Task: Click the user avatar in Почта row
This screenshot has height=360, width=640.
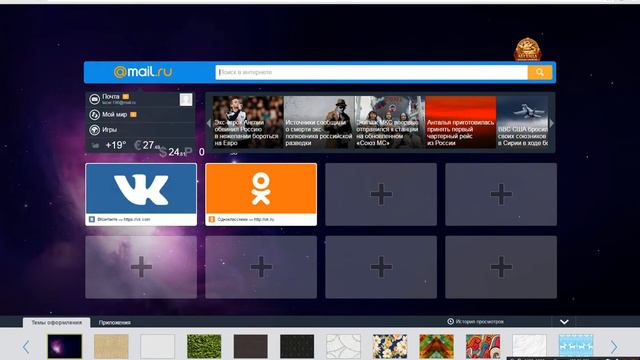Action: coord(186,100)
